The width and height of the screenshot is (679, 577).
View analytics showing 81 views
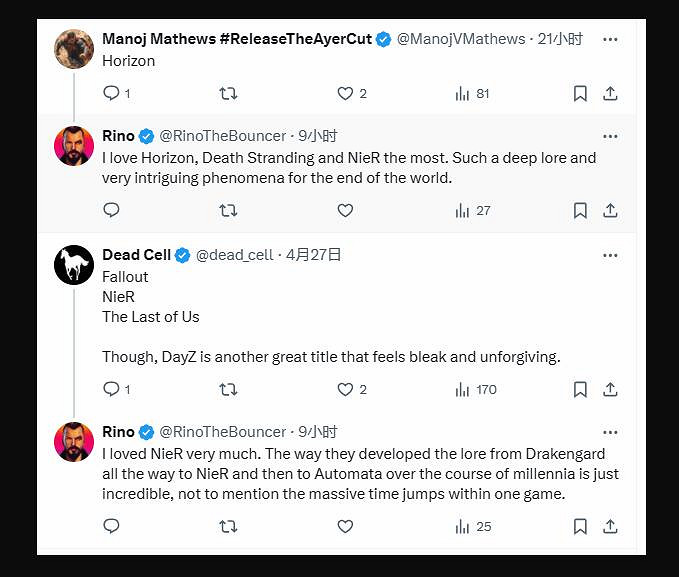tap(472, 93)
